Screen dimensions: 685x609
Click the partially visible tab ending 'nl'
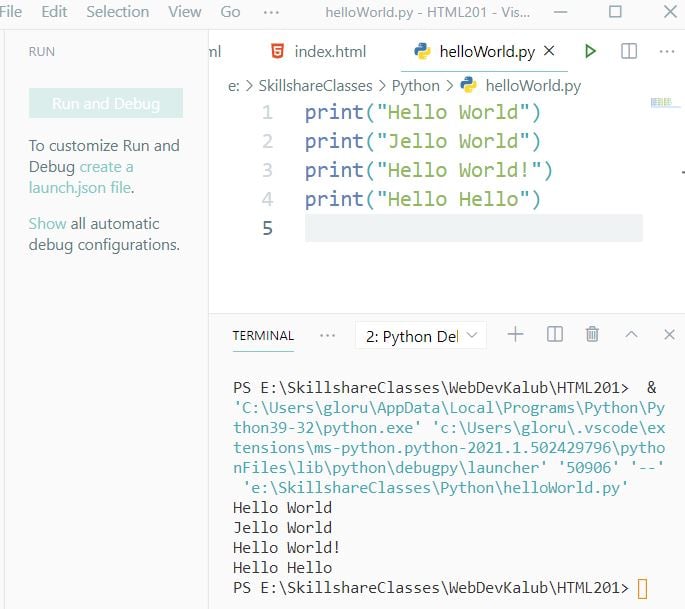(x=215, y=52)
